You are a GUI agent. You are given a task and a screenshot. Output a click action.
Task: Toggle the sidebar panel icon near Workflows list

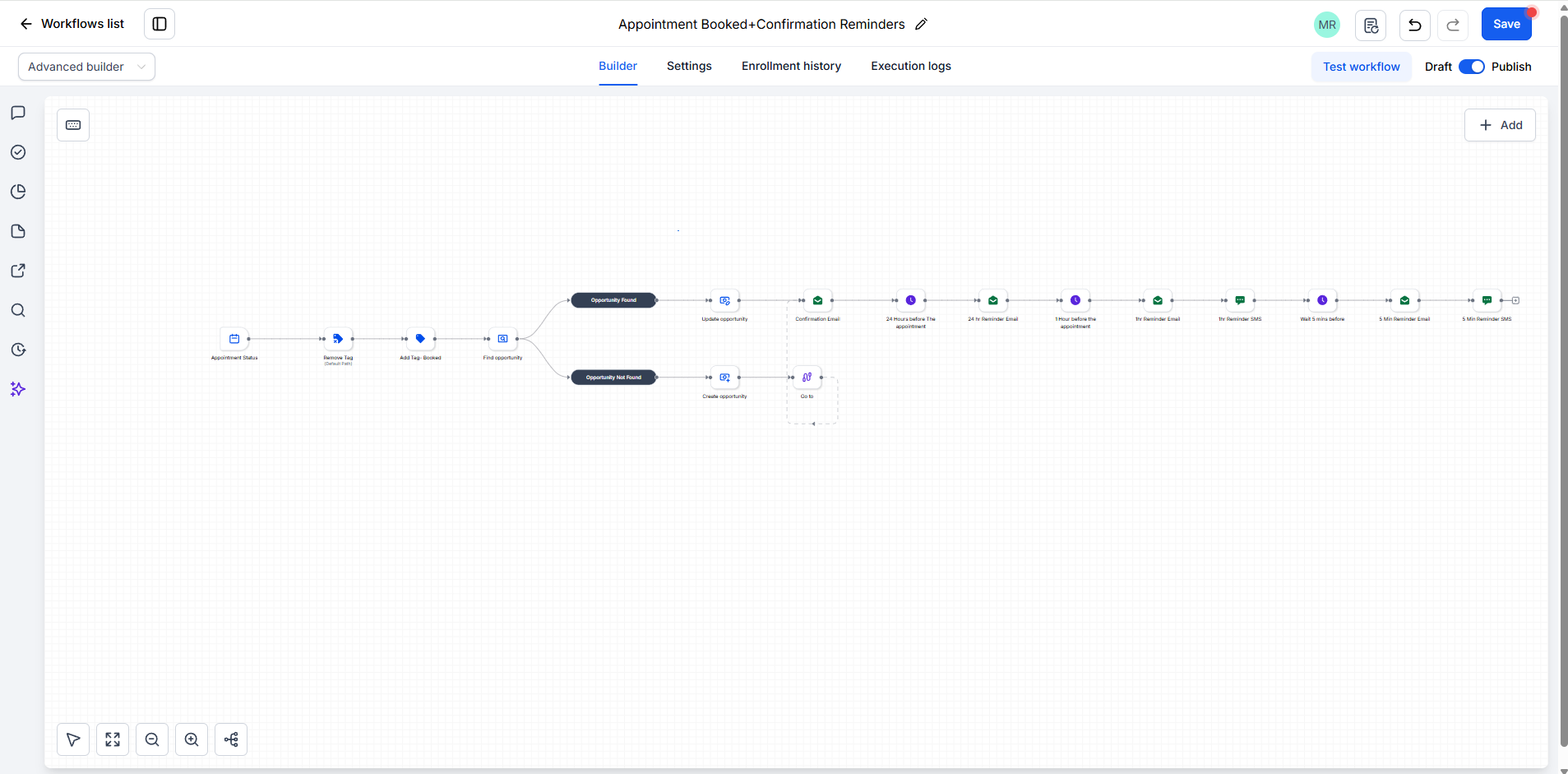click(160, 24)
